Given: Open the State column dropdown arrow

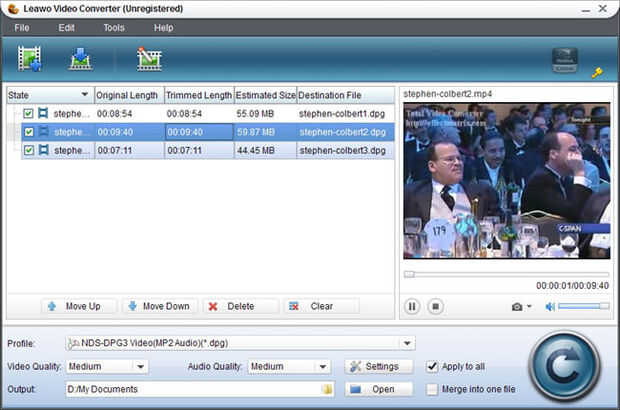Looking at the screenshot, I should 84,94.
